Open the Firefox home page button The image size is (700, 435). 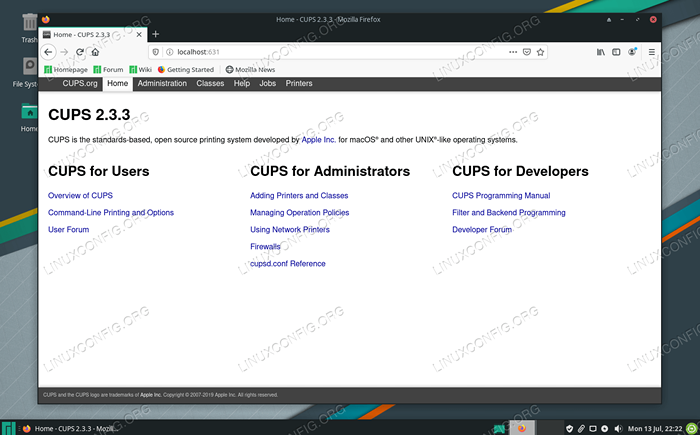click(95, 52)
